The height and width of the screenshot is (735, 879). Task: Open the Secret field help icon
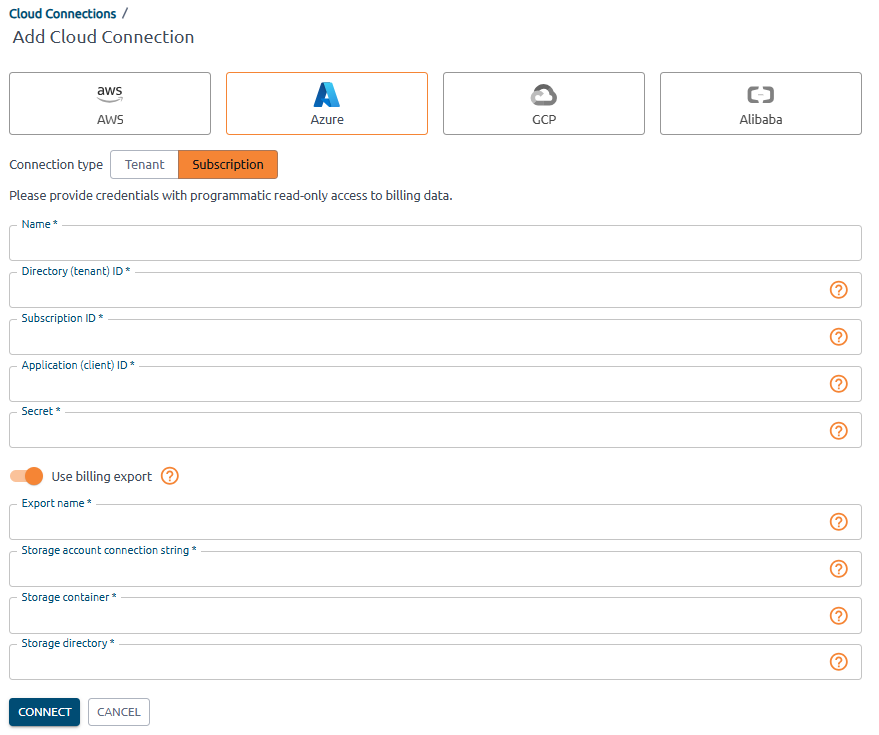(x=838, y=430)
